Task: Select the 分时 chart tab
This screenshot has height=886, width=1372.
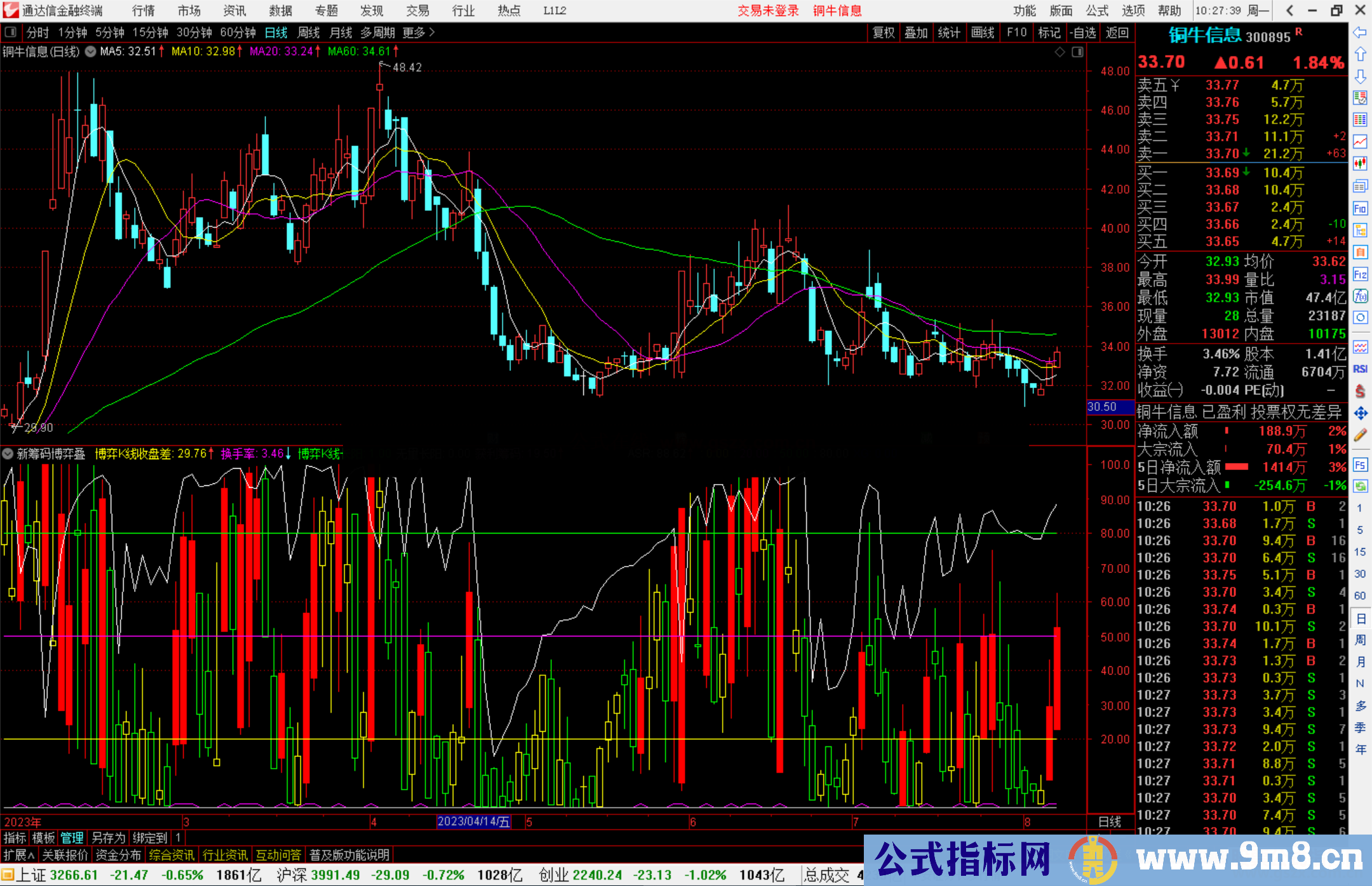Action: (37, 32)
